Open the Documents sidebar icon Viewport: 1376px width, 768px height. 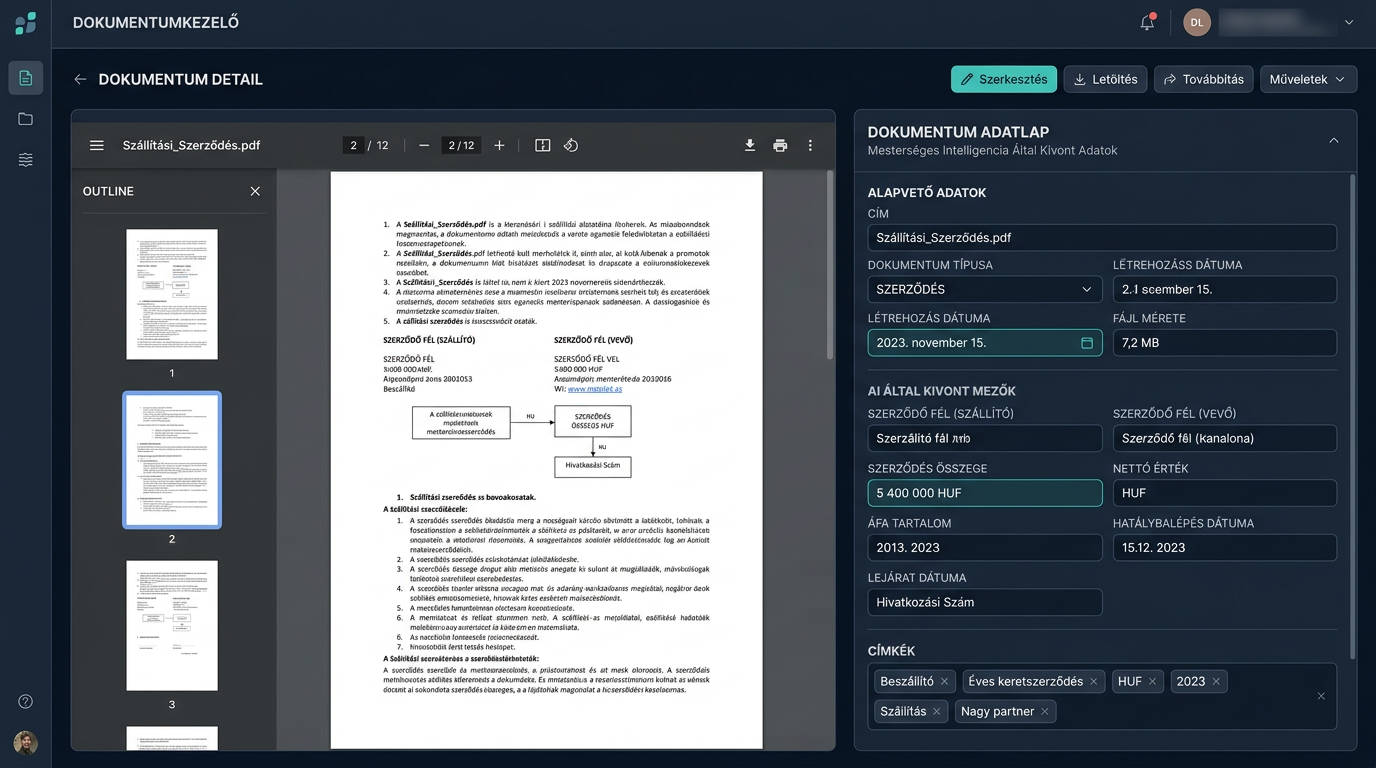point(26,78)
